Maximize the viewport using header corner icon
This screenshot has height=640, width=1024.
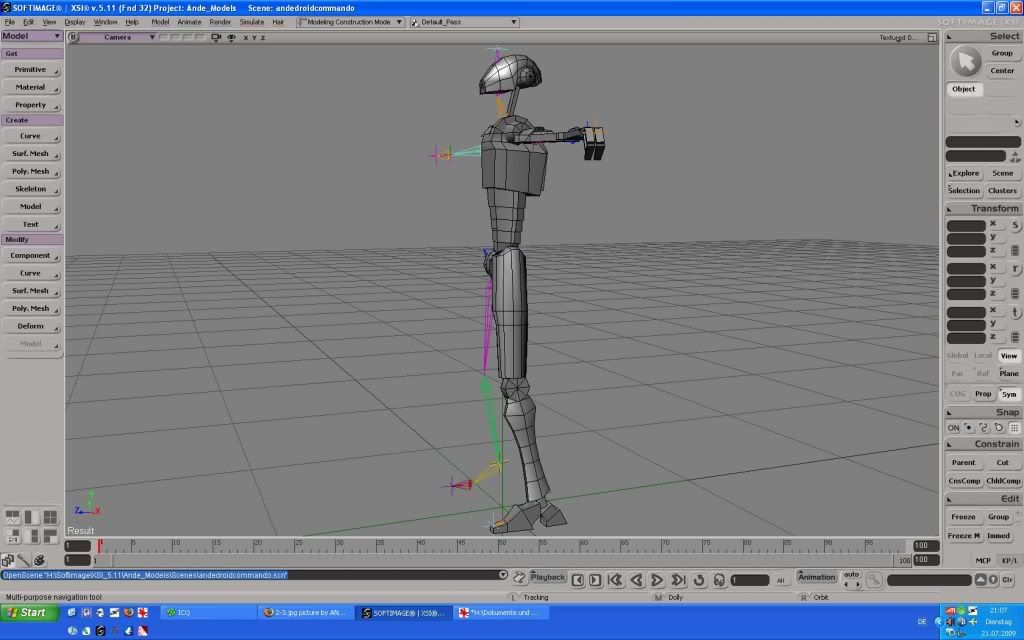click(x=932, y=38)
